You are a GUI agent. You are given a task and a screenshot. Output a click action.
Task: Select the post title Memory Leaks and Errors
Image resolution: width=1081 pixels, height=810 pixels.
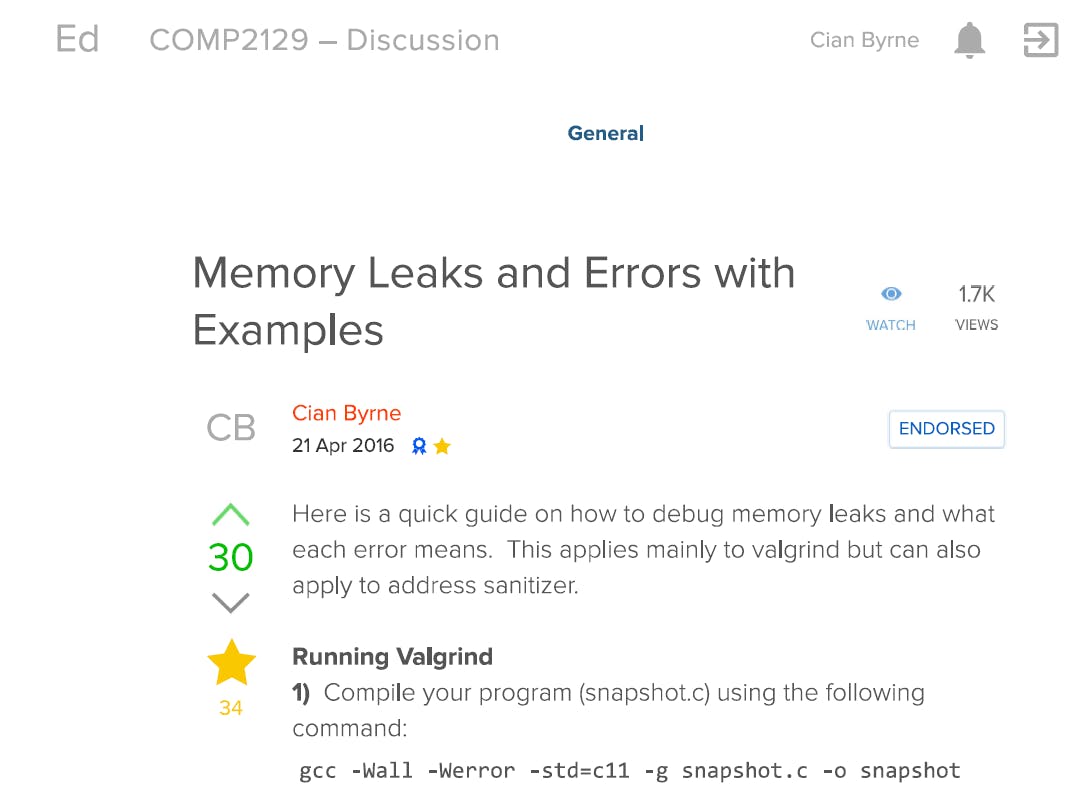pyautogui.click(x=494, y=300)
